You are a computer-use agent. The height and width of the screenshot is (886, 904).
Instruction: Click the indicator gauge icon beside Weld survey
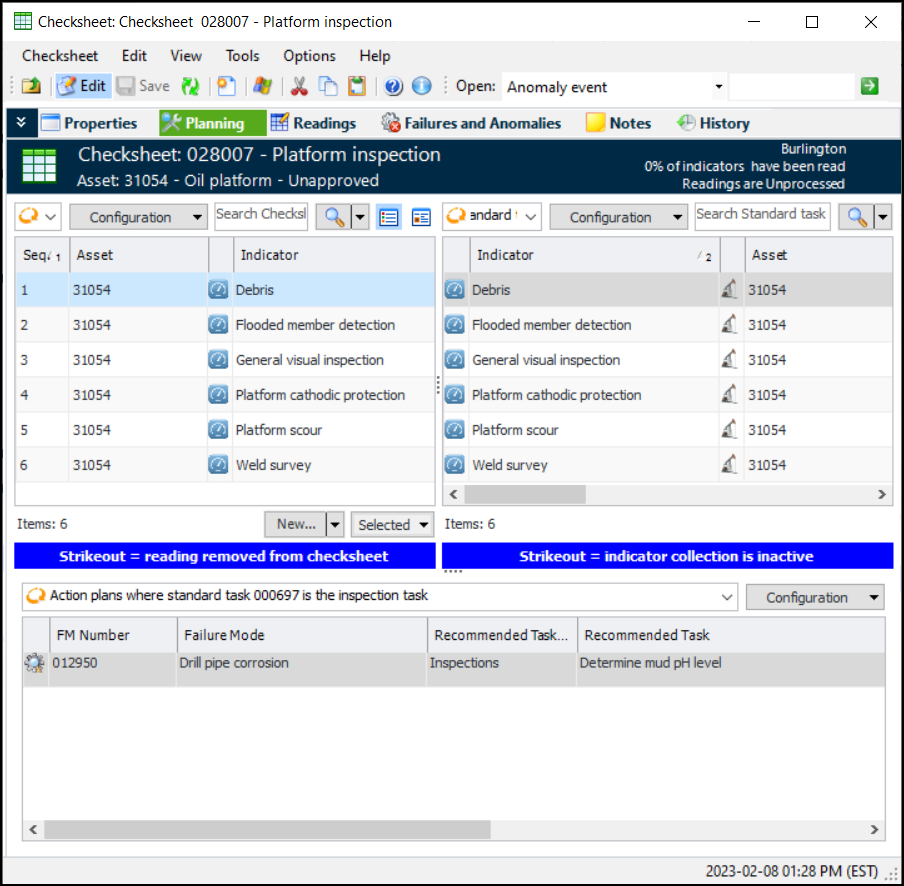point(218,465)
